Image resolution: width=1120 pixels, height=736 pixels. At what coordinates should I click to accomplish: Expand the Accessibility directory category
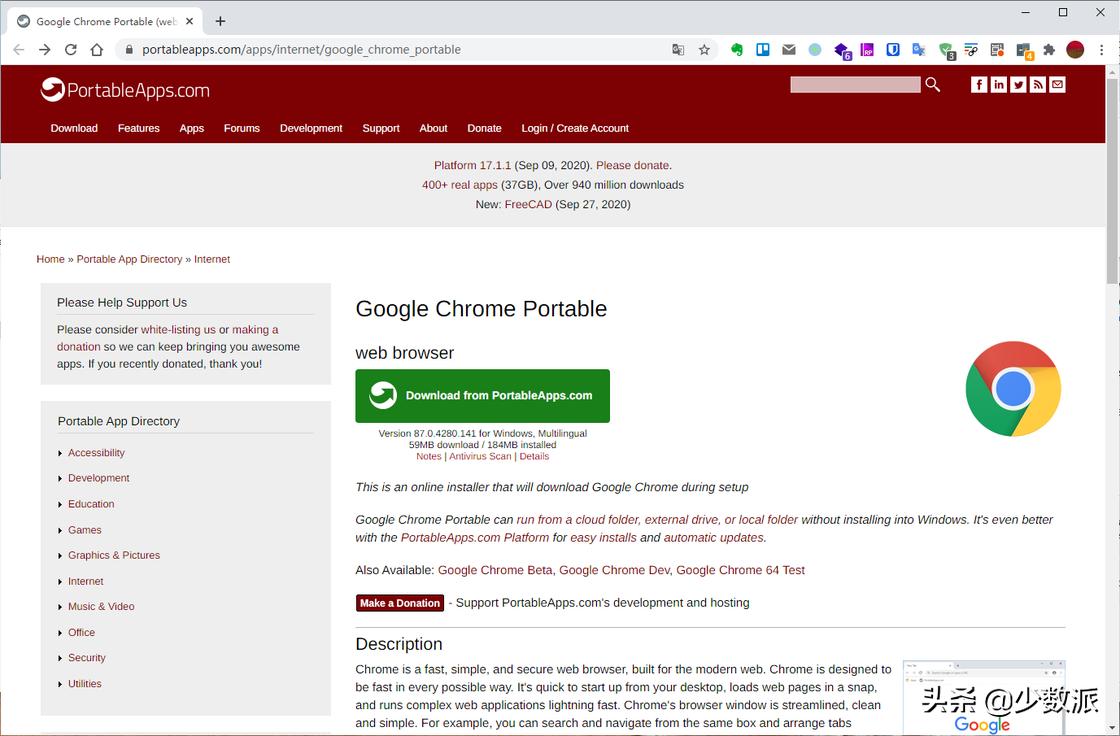[96, 452]
